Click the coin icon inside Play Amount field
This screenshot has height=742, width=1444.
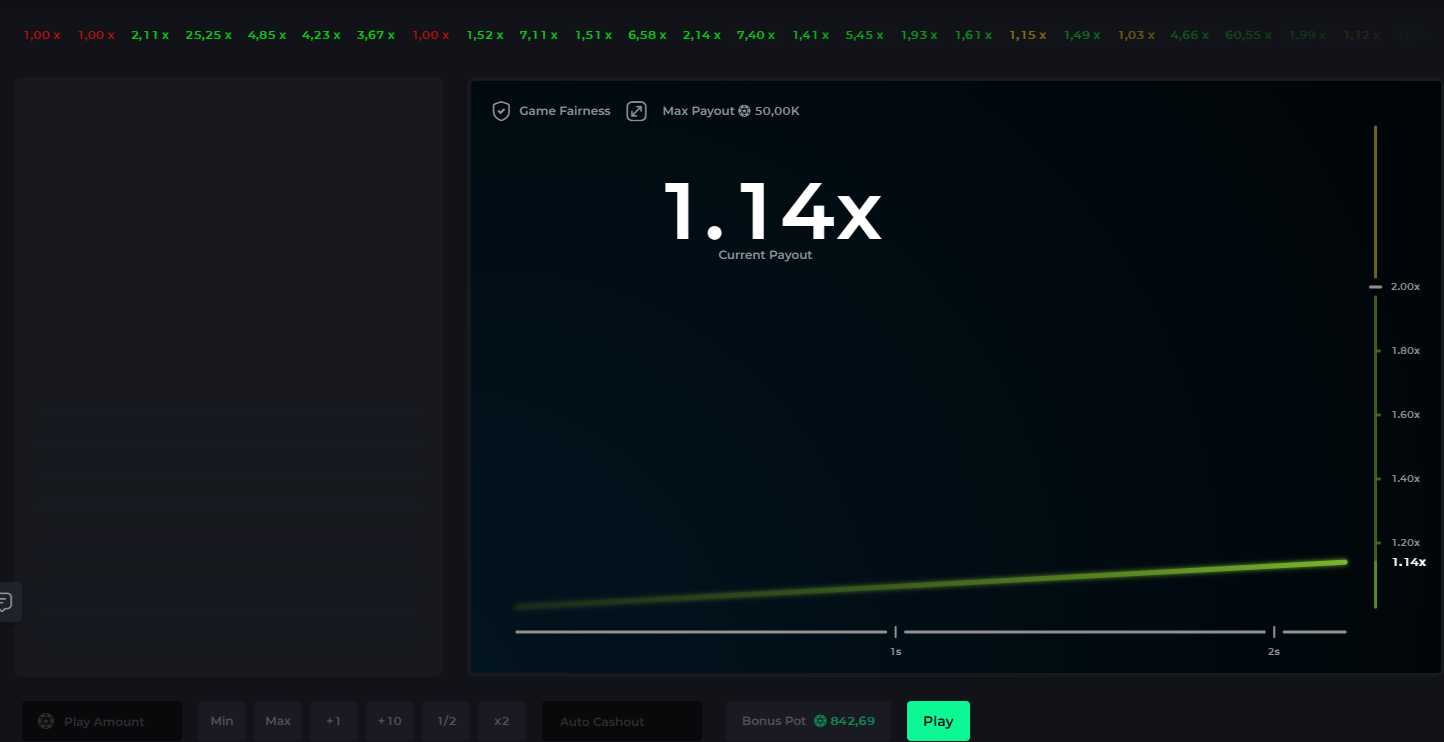click(x=45, y=721)
